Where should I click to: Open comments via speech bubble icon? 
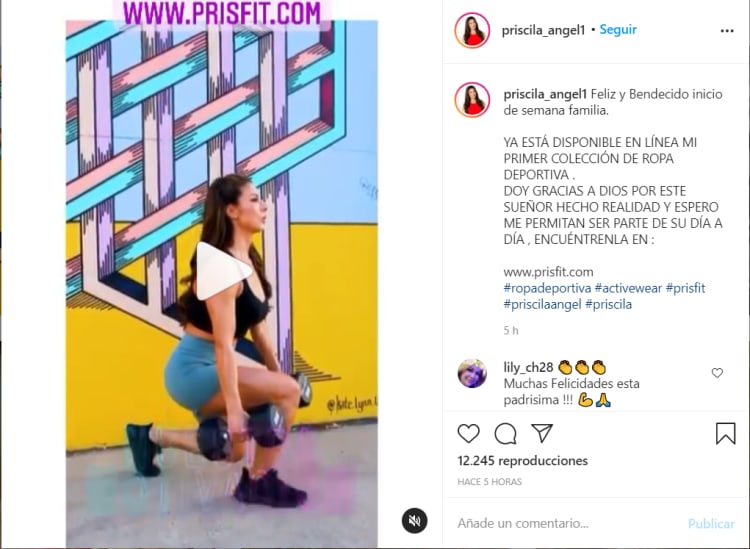click(505, 434)
